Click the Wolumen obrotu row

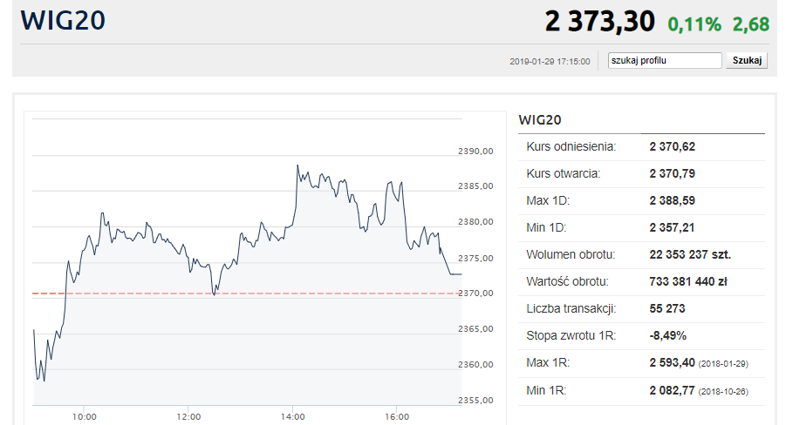(x=642, y=255)
